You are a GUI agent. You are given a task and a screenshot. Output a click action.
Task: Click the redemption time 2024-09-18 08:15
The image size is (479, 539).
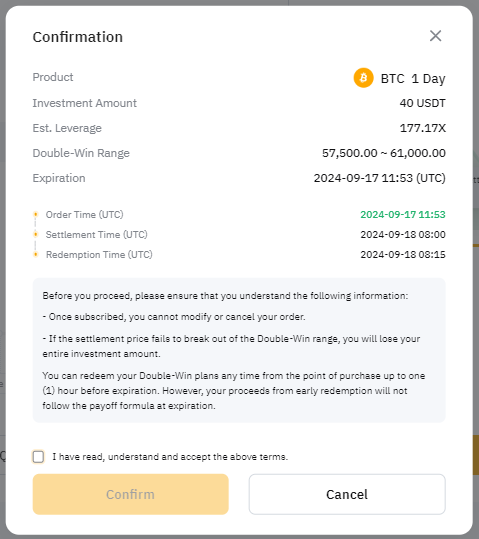point(403,255)
